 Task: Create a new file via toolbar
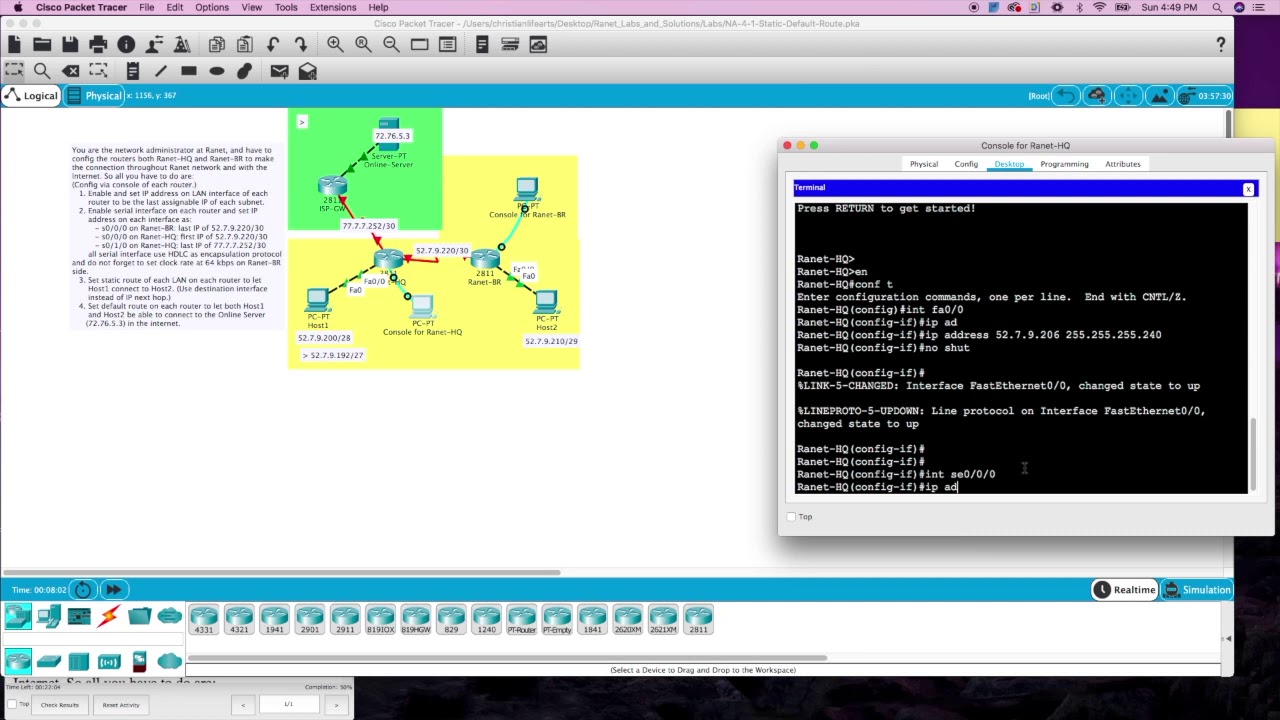pyautogui.click(x=14, y=44)
